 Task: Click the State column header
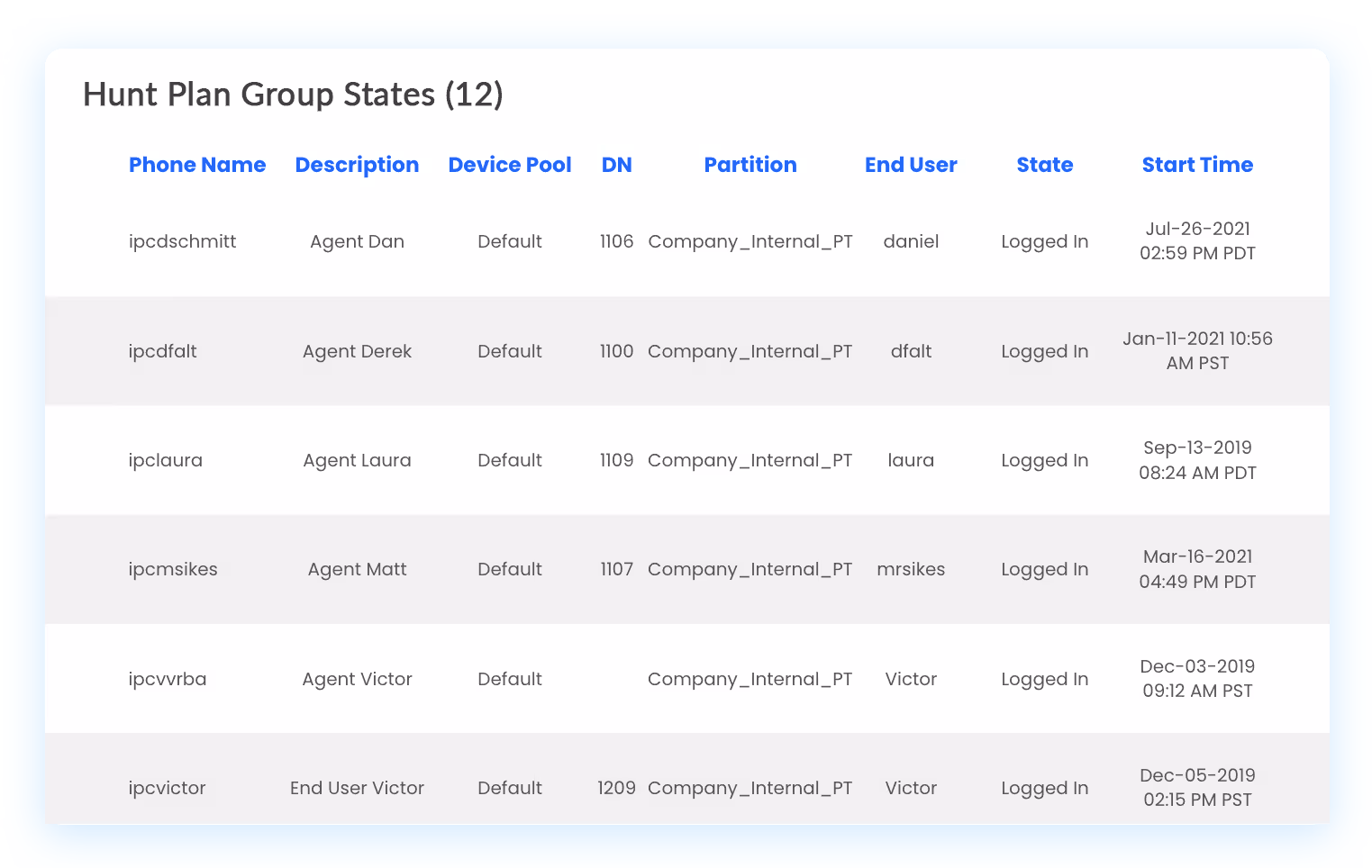point(1045,165)
